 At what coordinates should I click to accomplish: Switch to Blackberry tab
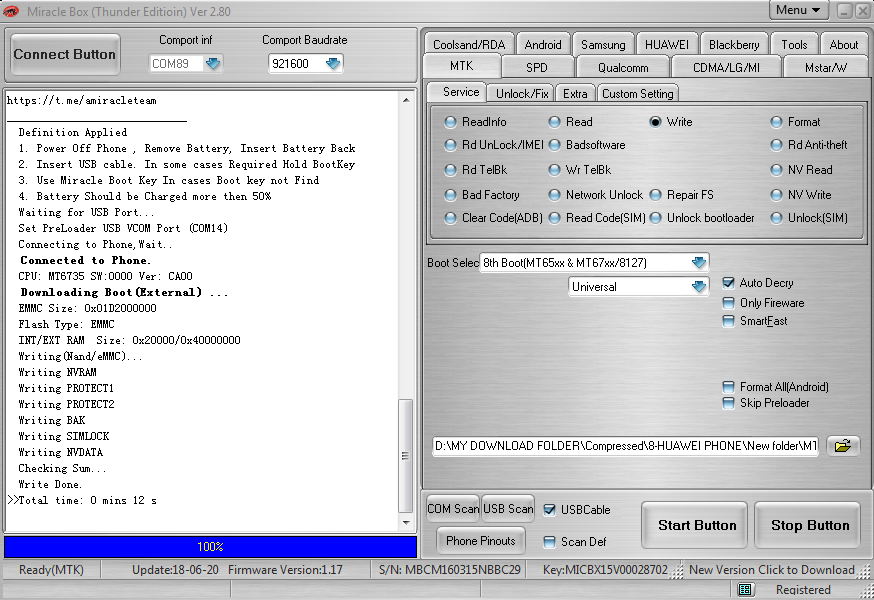click(734, 44)
